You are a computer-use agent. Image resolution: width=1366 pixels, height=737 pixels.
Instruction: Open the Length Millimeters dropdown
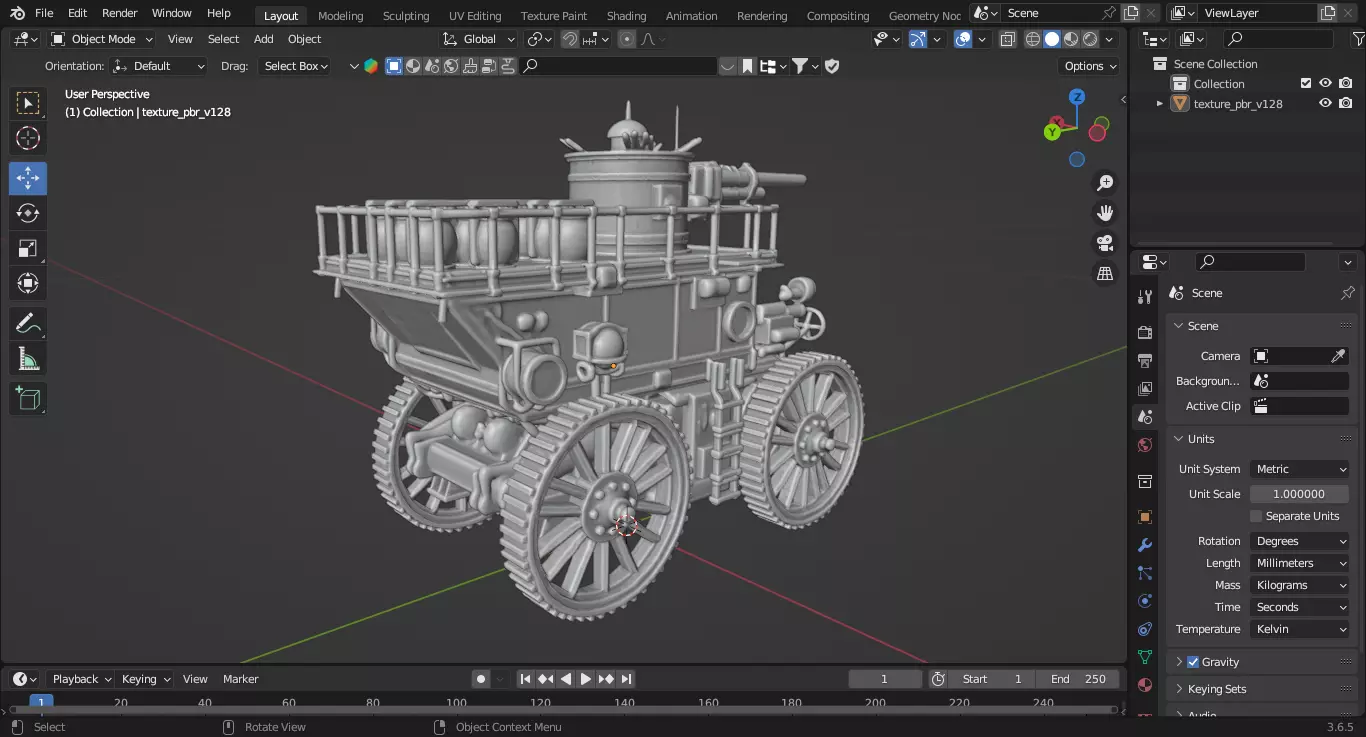pos(1299,563)
